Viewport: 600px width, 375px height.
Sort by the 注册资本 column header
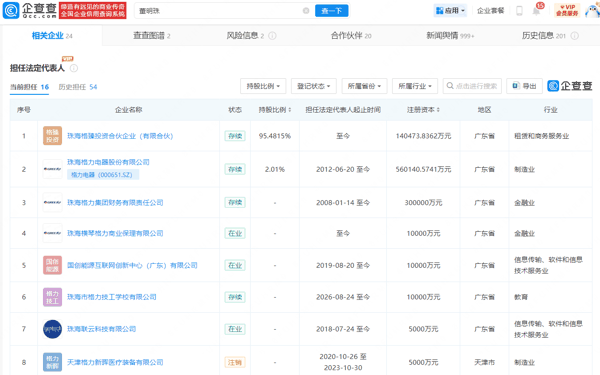point(423,110)
